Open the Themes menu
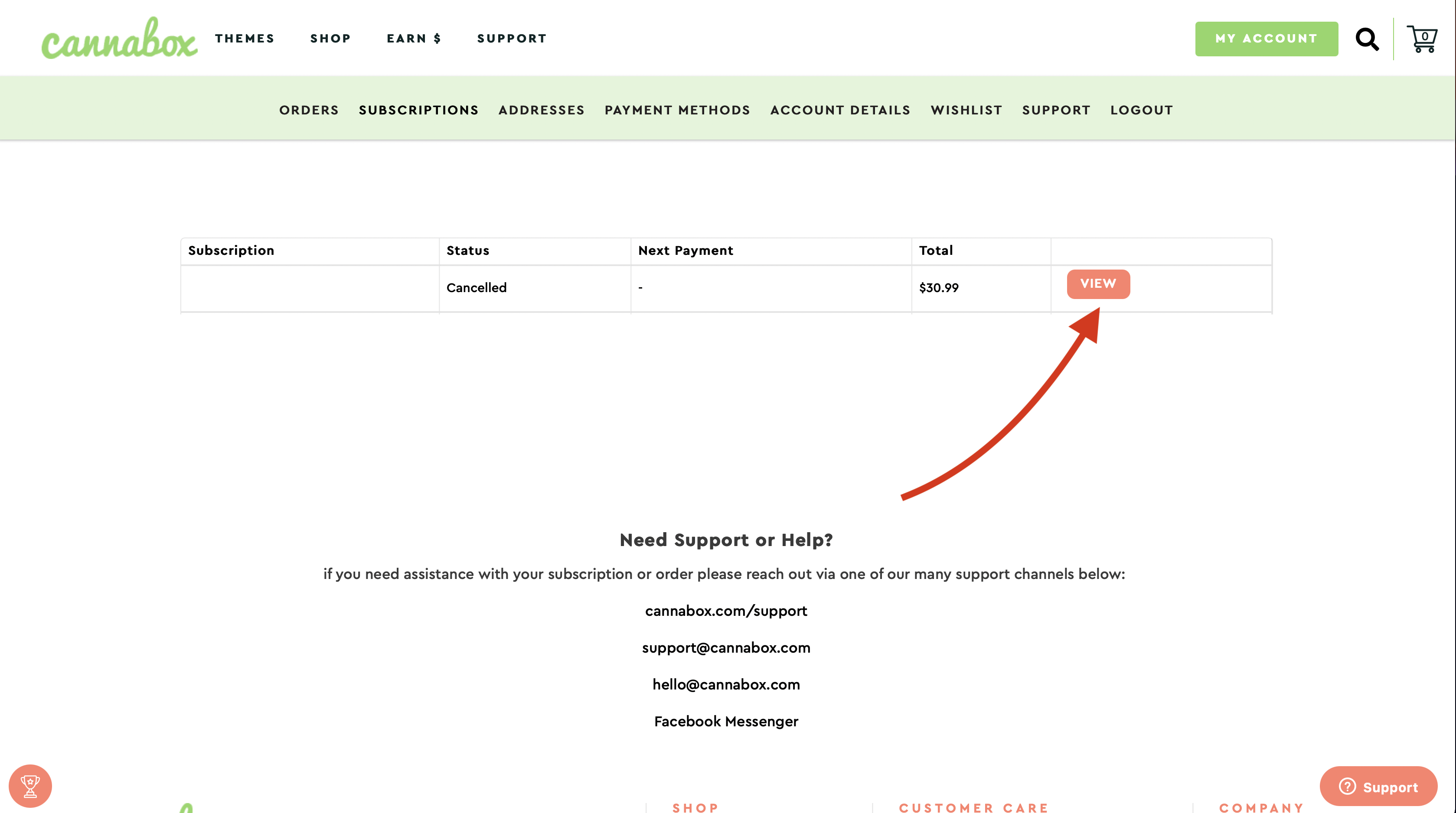1456x813 pixels. pyautogui.click(x=245, y=39)
